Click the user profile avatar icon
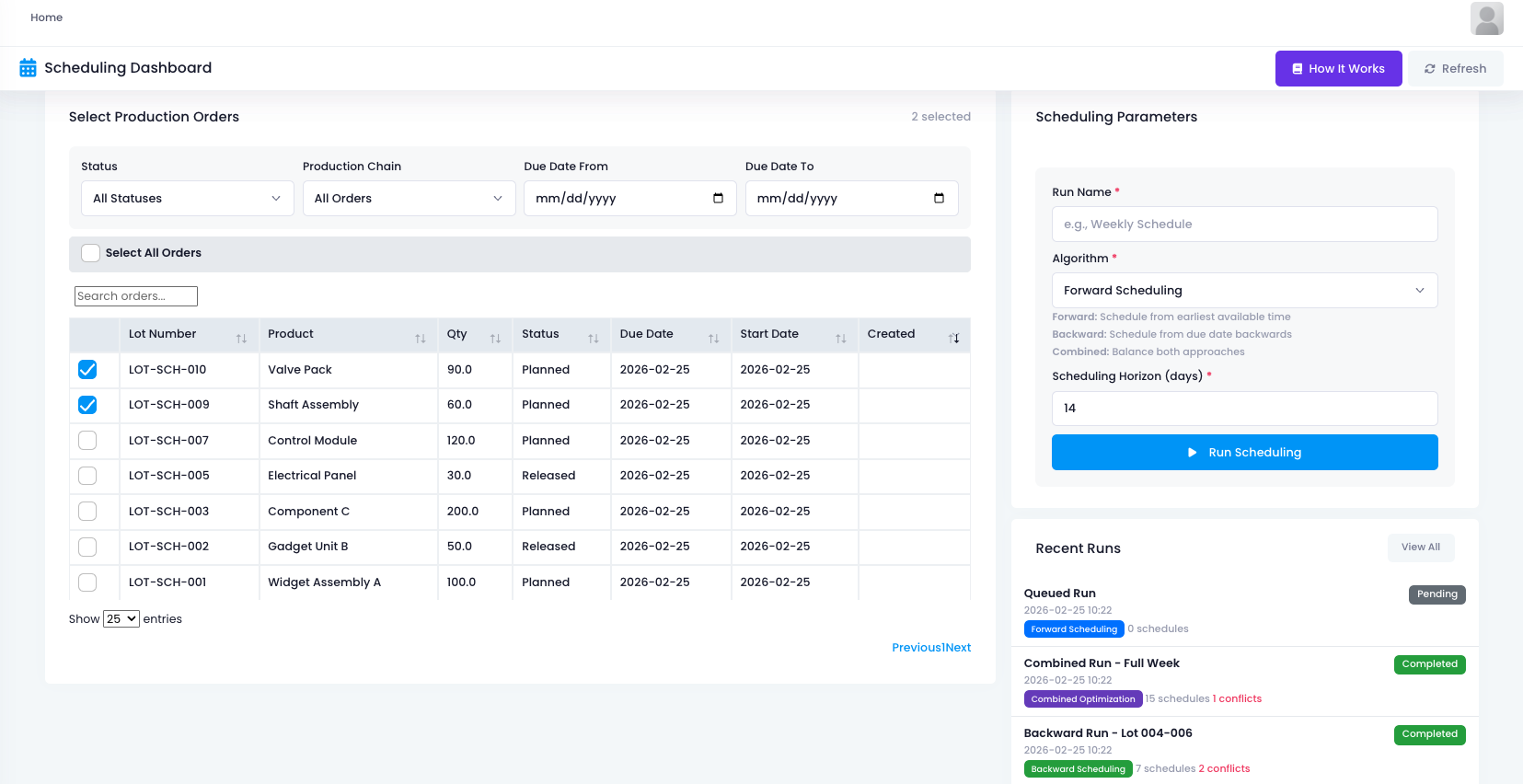The height and width of the screenshot is (784, 1523). (1486, 18)
